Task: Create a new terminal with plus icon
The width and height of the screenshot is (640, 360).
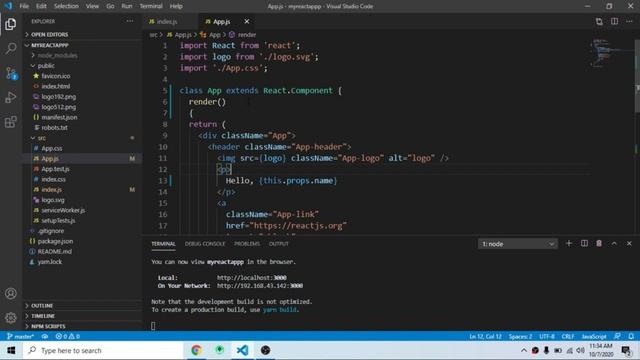Action: (569, 244)
